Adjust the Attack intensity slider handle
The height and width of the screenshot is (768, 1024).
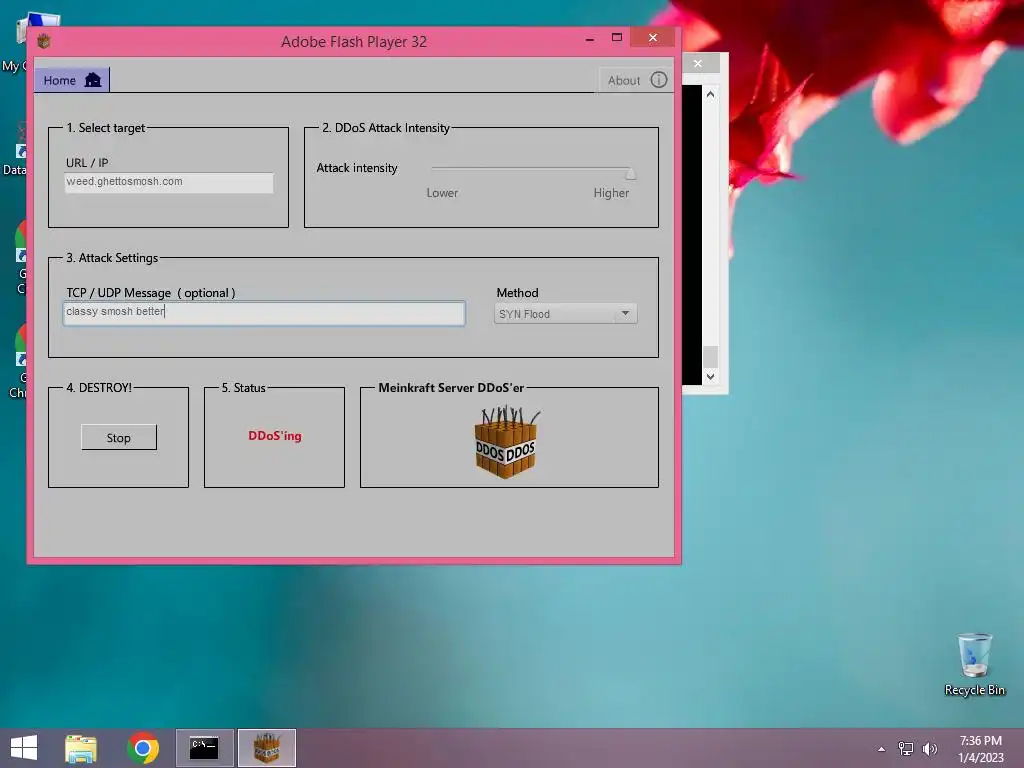point(630,172)
